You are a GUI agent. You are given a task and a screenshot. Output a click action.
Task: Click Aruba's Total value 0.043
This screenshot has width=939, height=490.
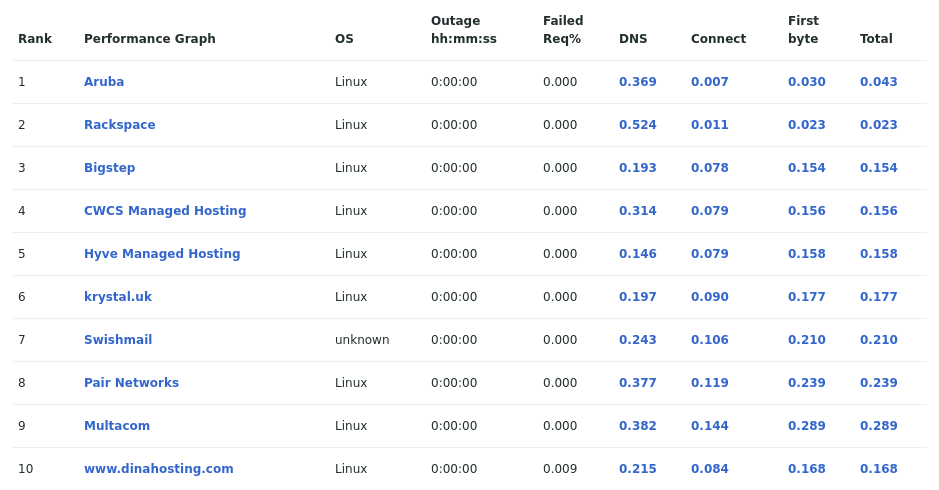(x=879, y=81)
